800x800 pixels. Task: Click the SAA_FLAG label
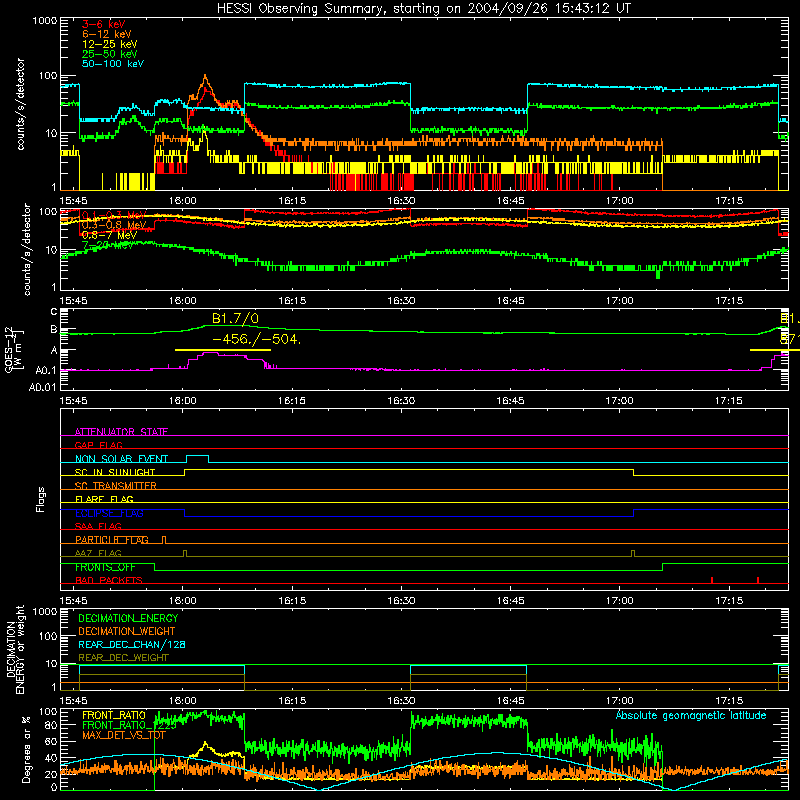(x=98, y=526)
